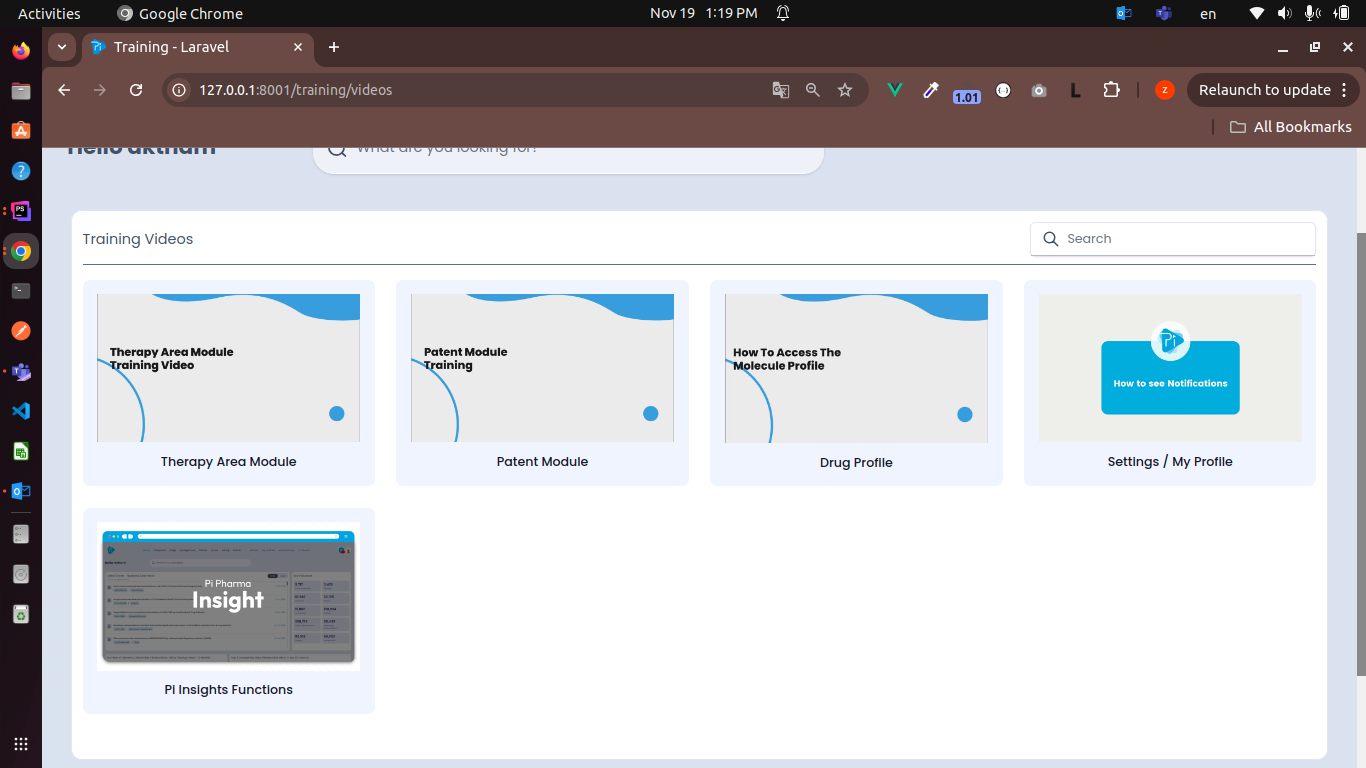
Task: Switch the en keyboard language indicator
Action: pyautogui.click(x=1208, y=13)
